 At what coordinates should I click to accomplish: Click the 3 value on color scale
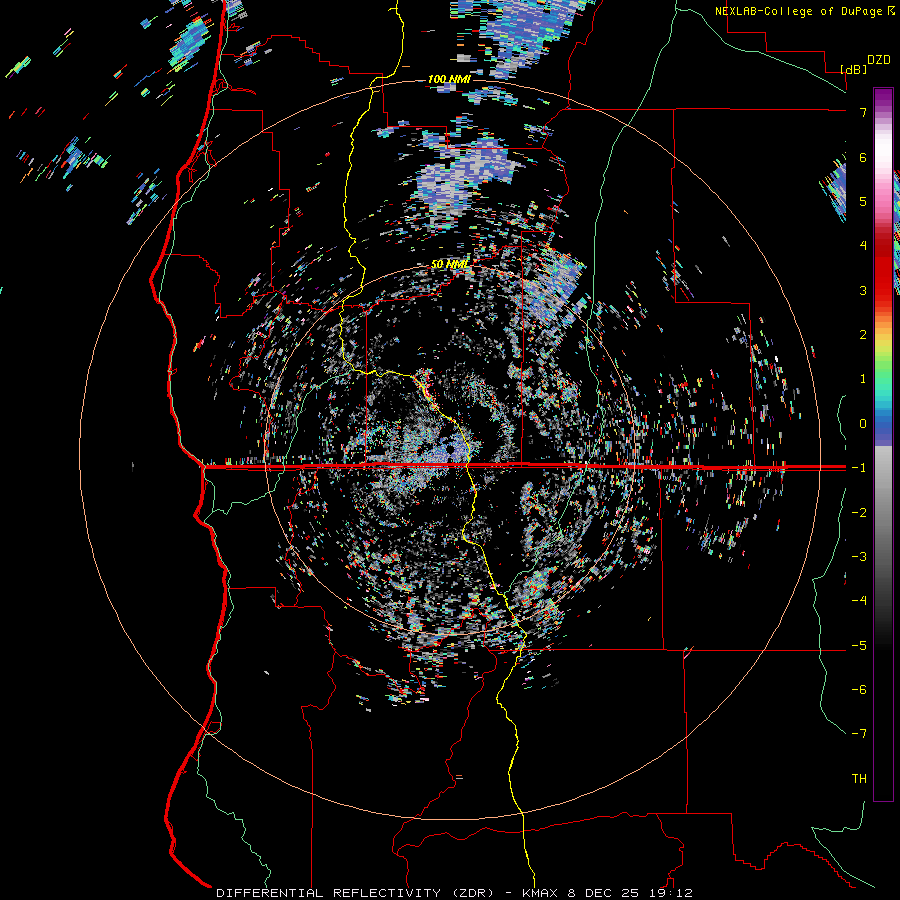(863, 290)
